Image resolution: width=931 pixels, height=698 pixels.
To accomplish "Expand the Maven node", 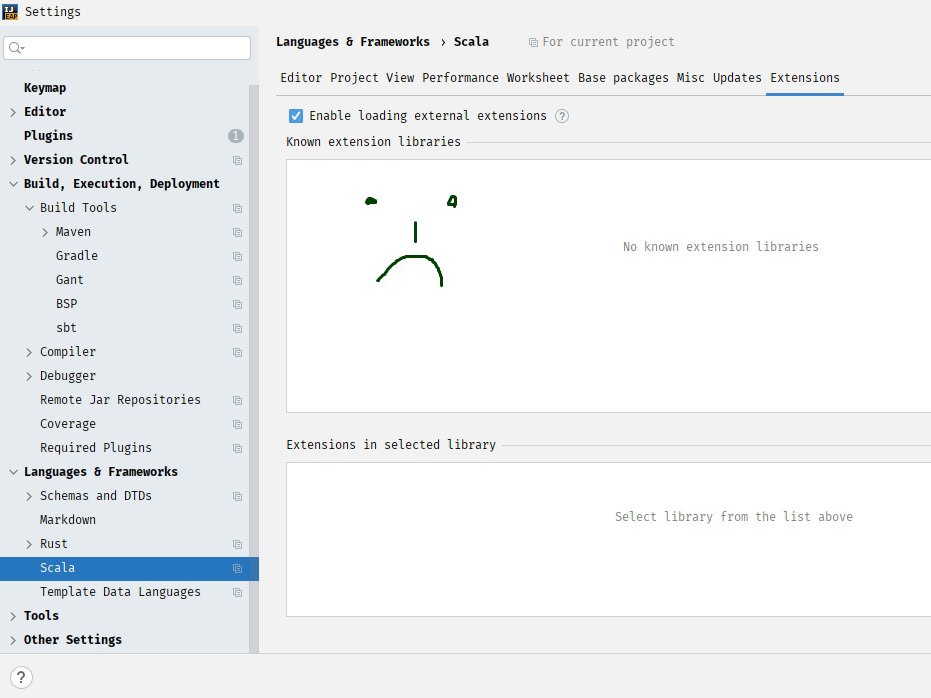I will coord(45,232).
